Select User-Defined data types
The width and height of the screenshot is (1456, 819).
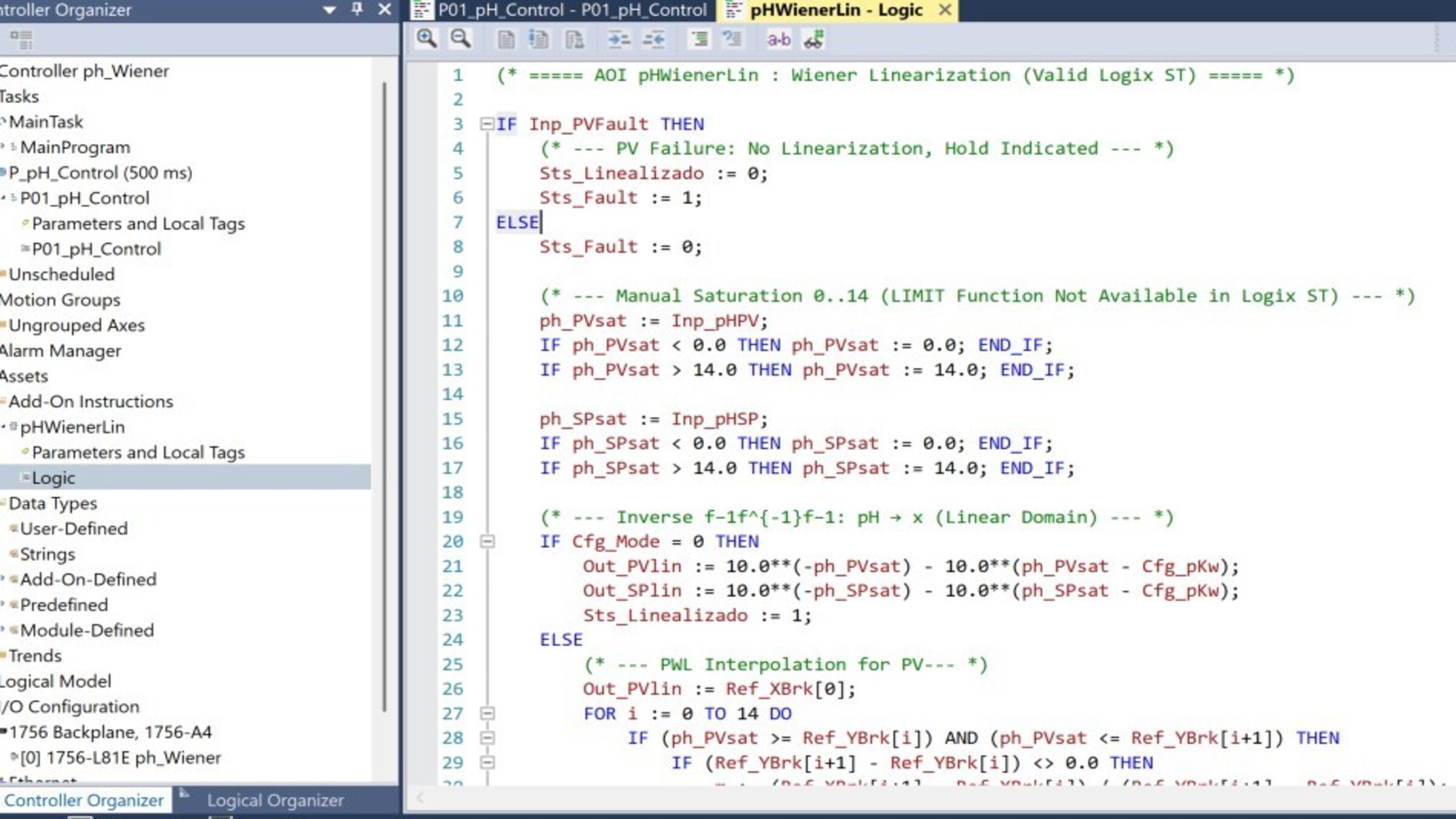tap(73, 528)
